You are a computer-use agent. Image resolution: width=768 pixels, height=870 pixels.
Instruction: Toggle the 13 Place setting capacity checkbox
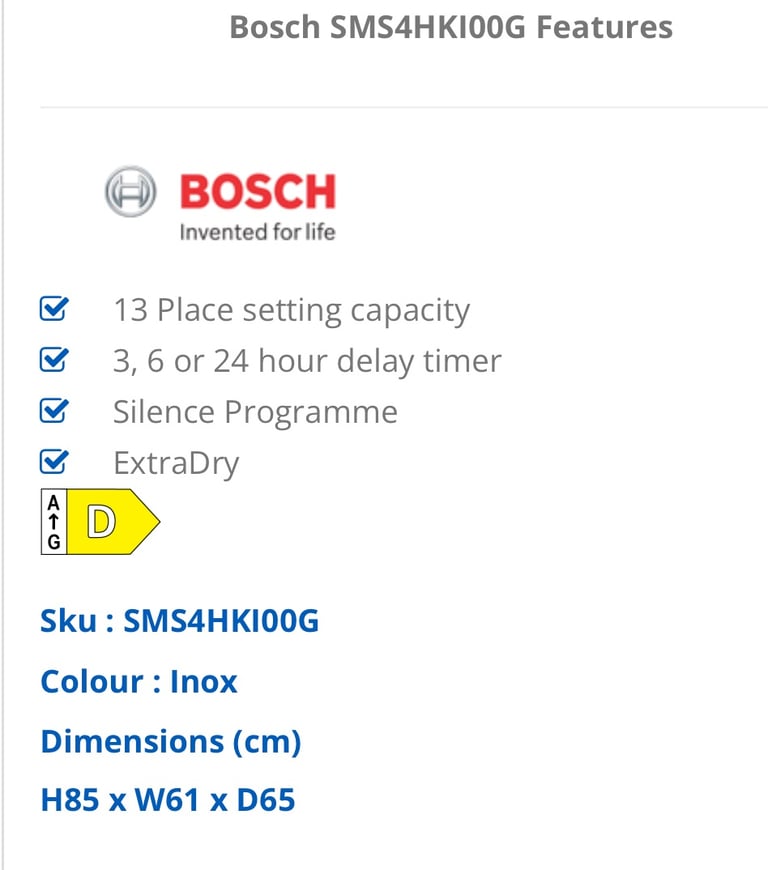tap(53, 310)
